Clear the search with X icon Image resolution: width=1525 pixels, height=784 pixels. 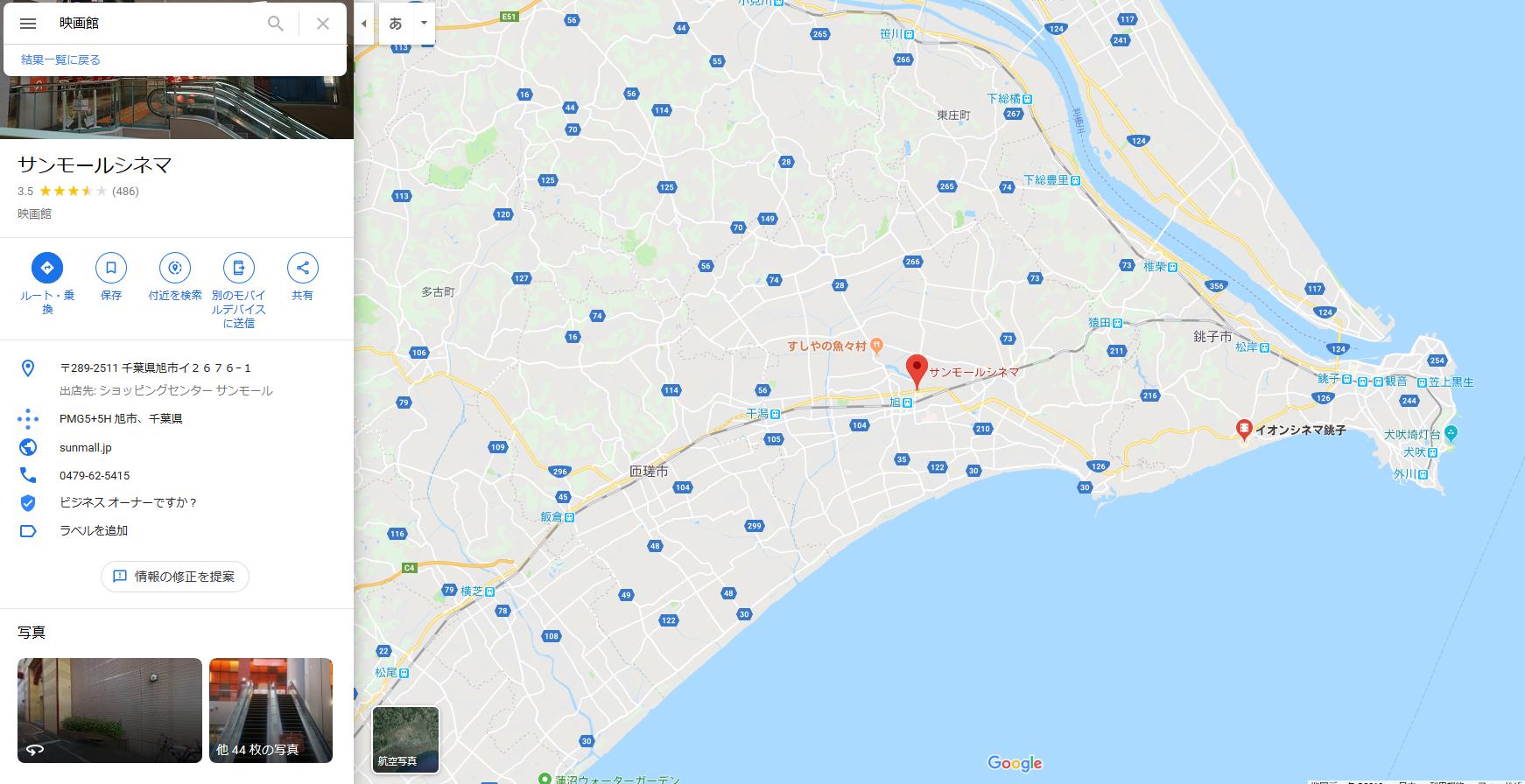click(323, 24)
